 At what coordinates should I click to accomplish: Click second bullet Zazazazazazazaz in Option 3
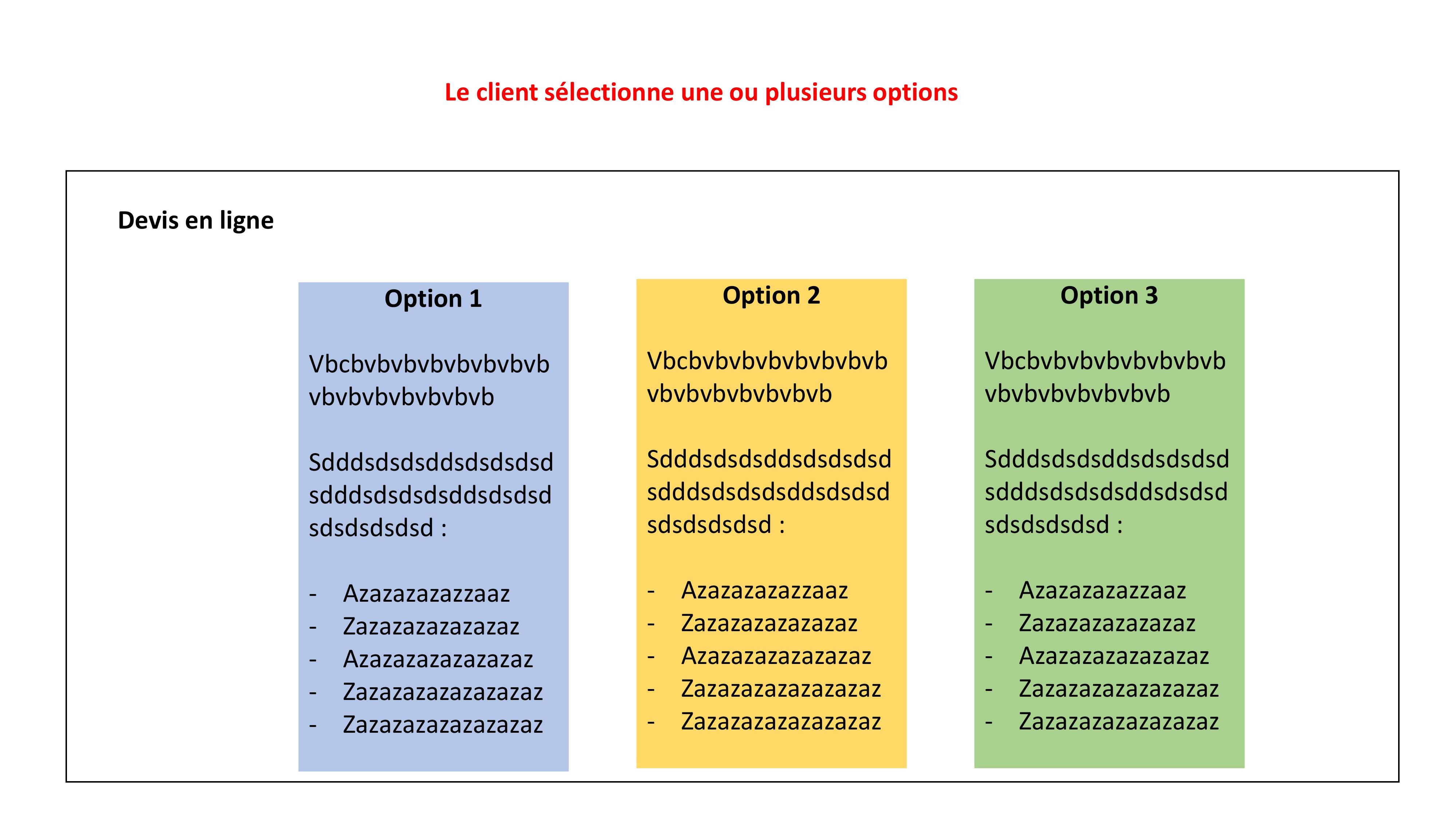point(1107,623)
